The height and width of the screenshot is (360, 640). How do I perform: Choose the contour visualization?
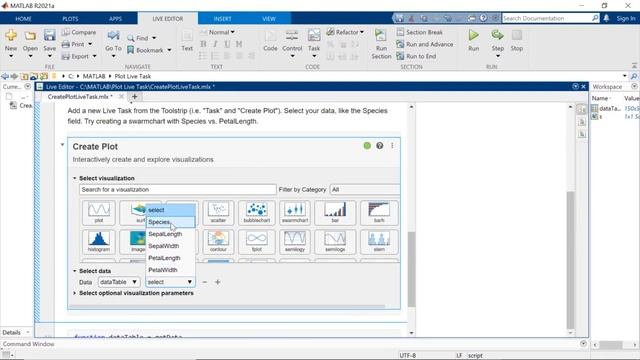coord(218,242)
